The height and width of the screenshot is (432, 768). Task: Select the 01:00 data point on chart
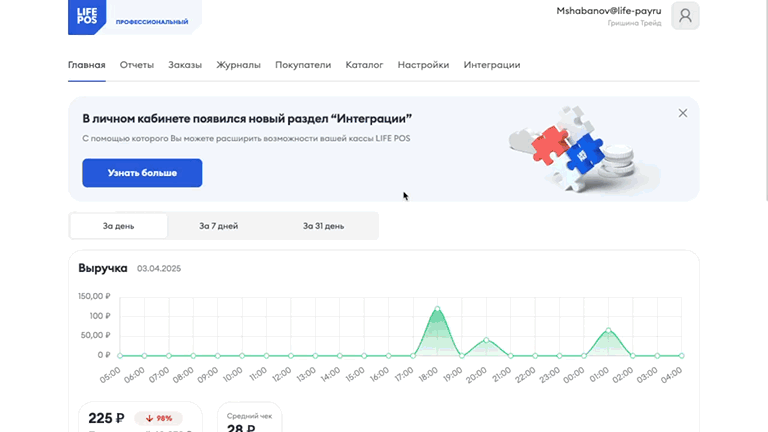click(x=608, y=330)
